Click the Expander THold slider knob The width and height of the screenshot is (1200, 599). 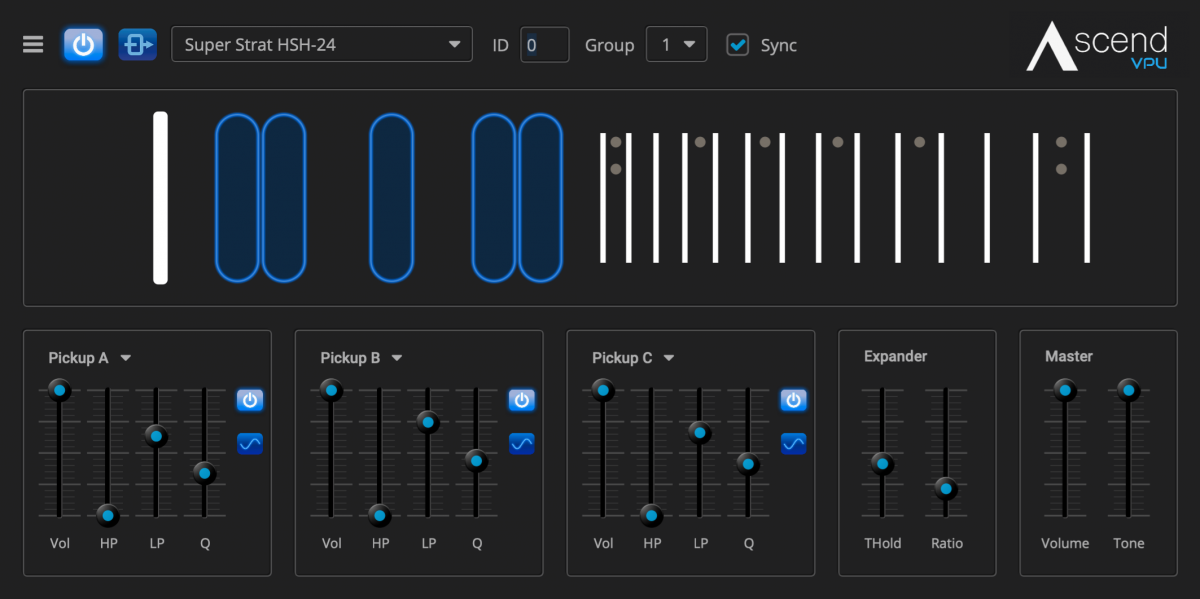pos(882,463)
